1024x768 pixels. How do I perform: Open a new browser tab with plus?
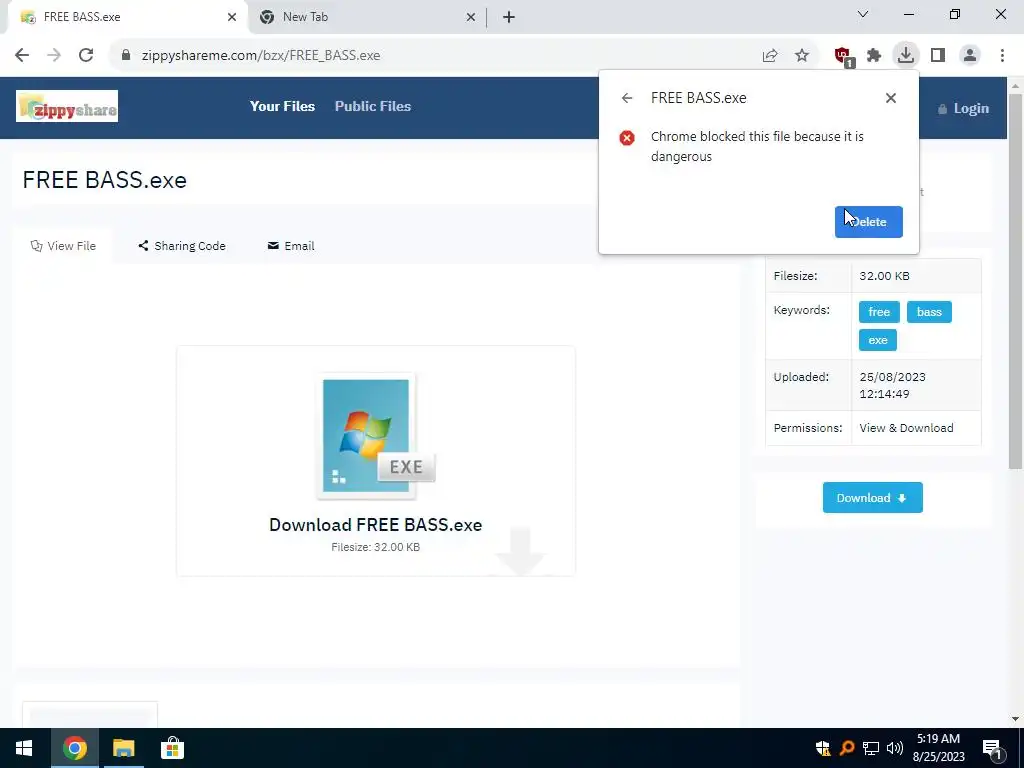(509, 17)
